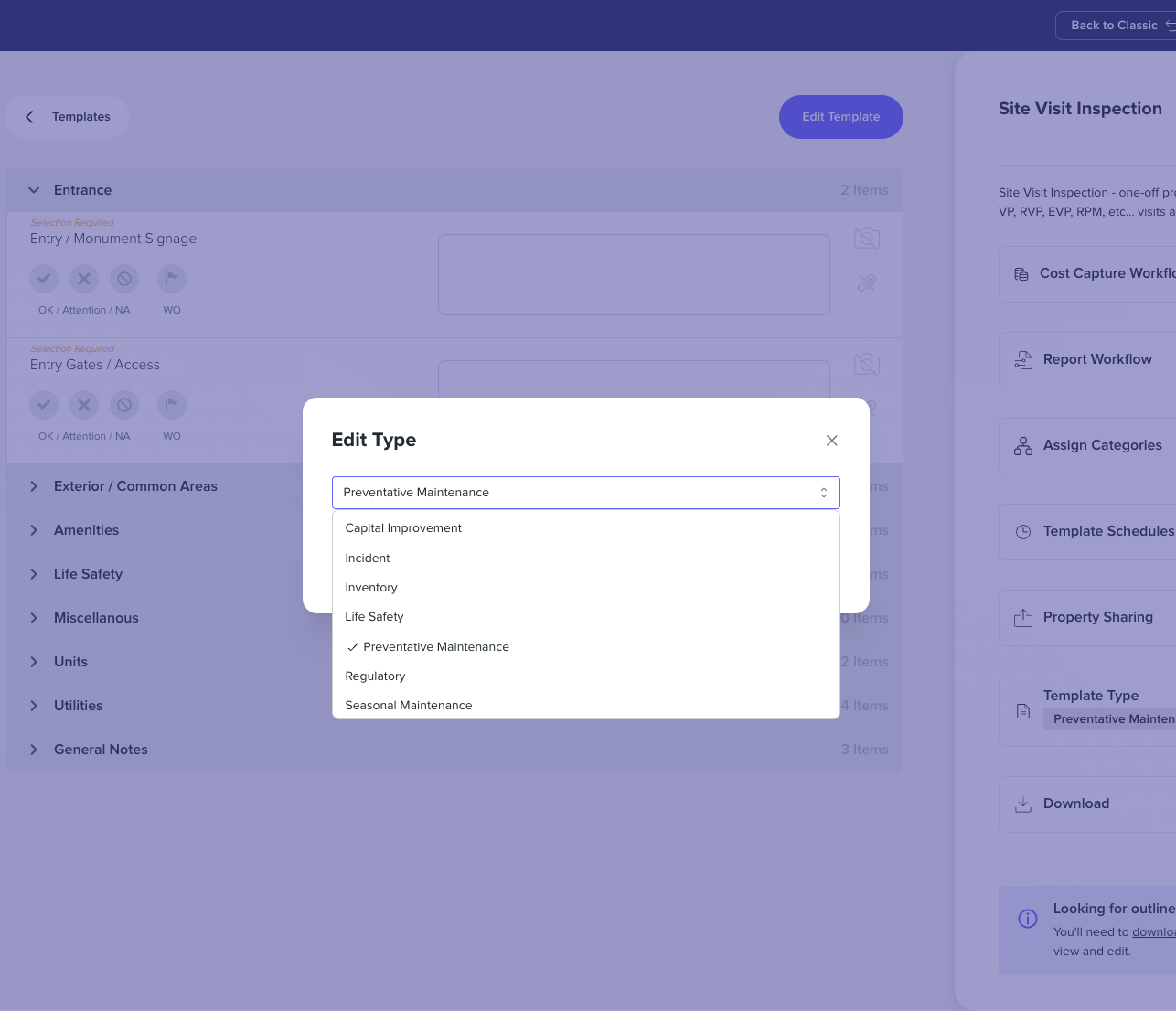Click the Edit Template button
The image size is (1176, 1011).
pos(841,117)
